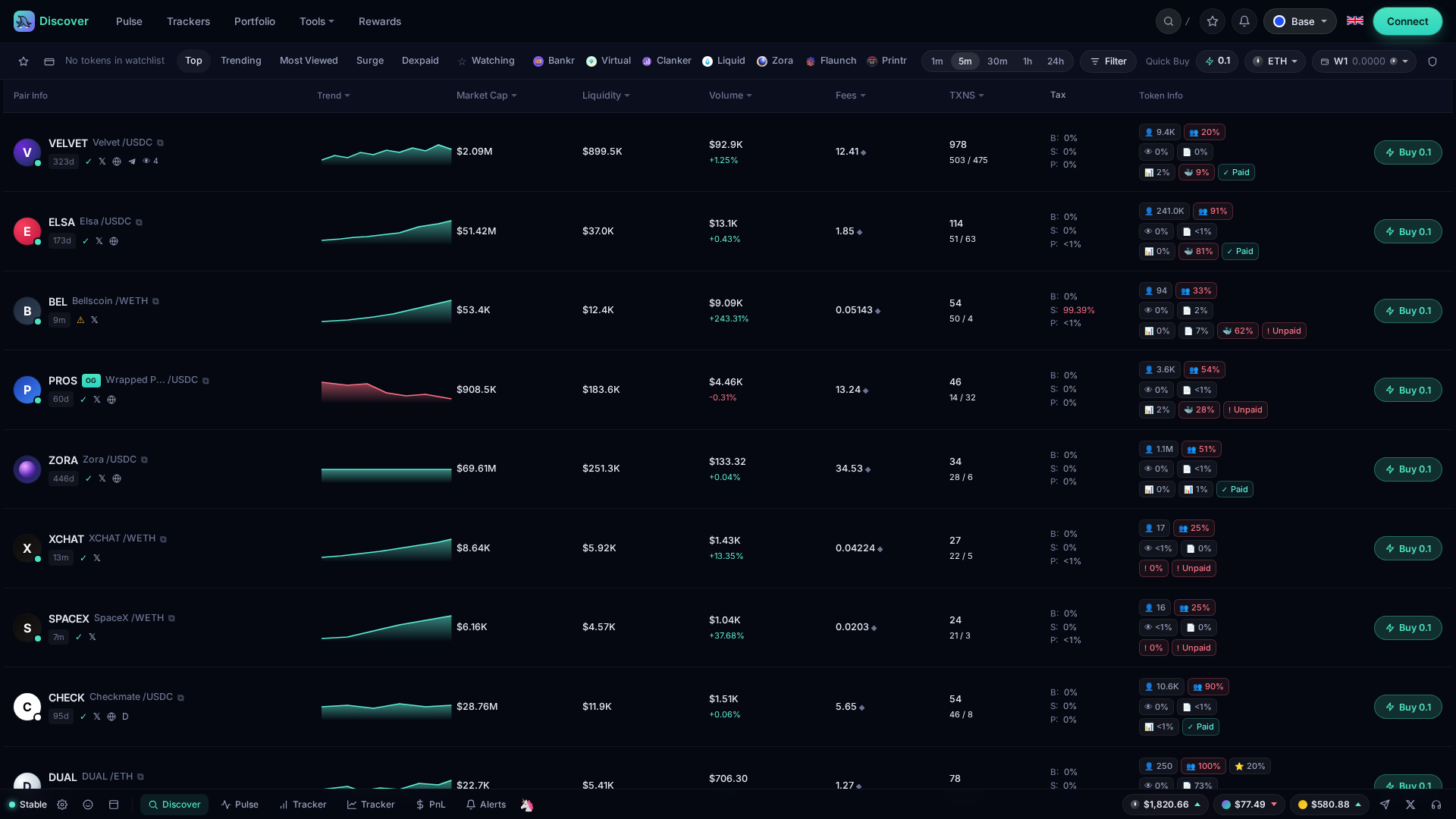Click the headphones support icon

coord(1436,805)
